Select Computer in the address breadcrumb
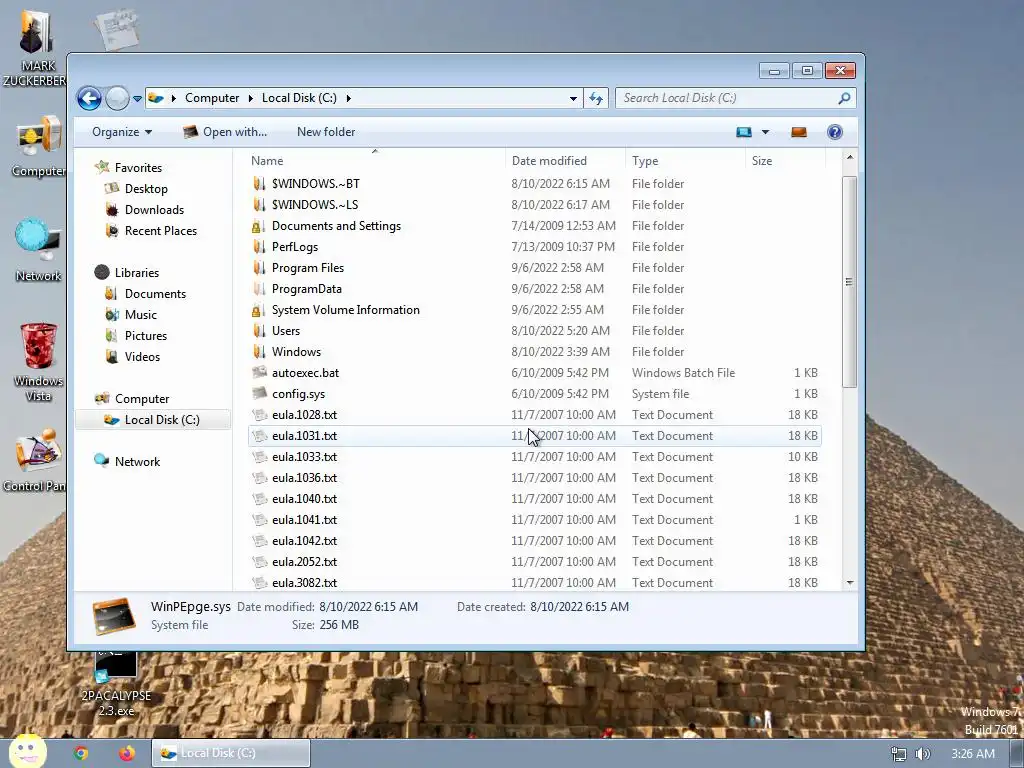The height and width of the screenshot is (768, 1024). click(212, 98)
